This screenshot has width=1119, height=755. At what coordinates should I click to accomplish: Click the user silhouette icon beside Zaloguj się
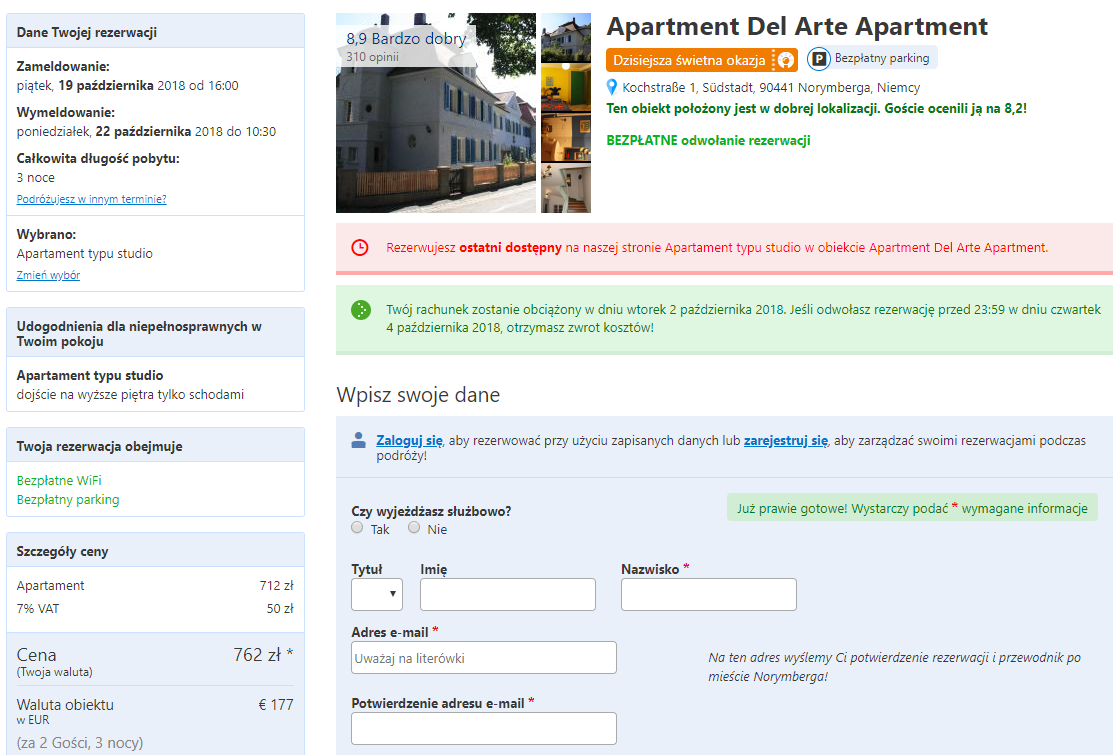point(359,440)
